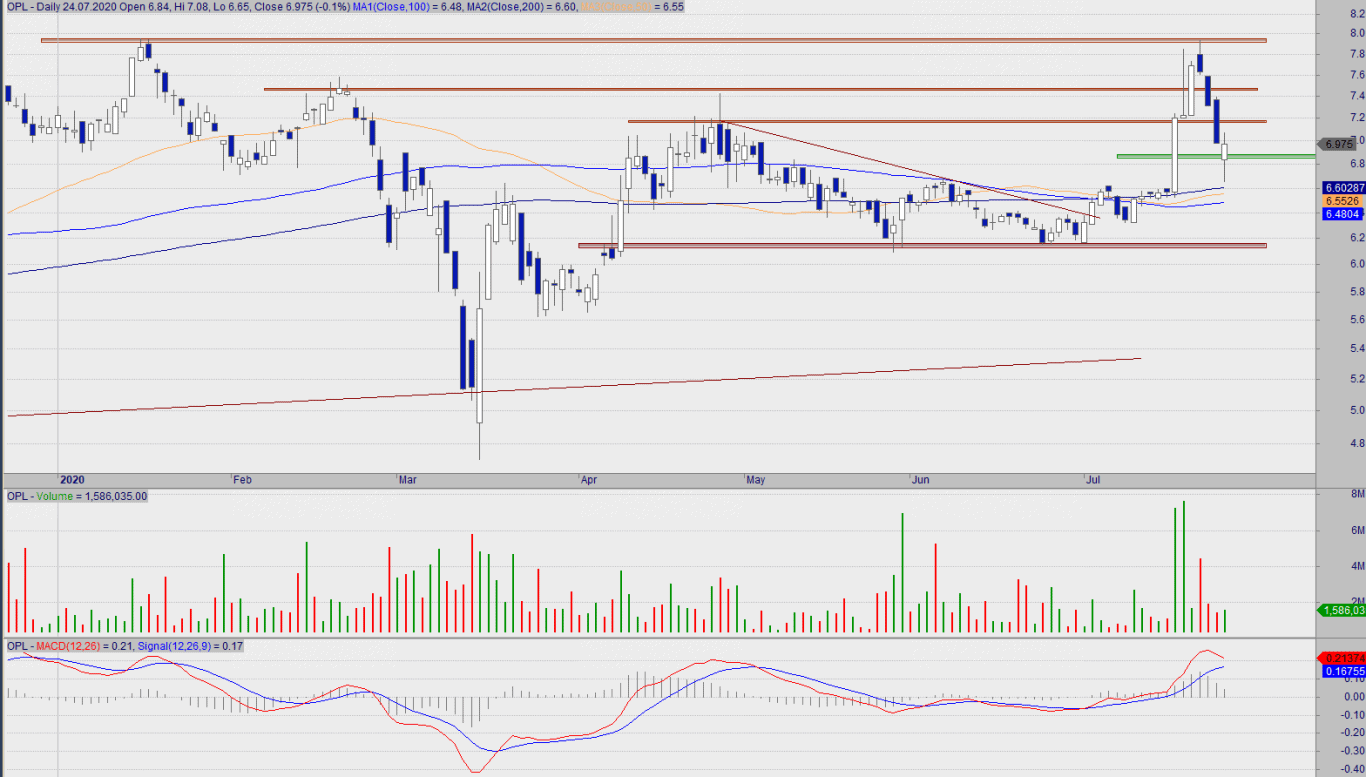The image size is (1366, 777).
Task: Click the 6M label on volume axis
Action: coord(1358,530)
